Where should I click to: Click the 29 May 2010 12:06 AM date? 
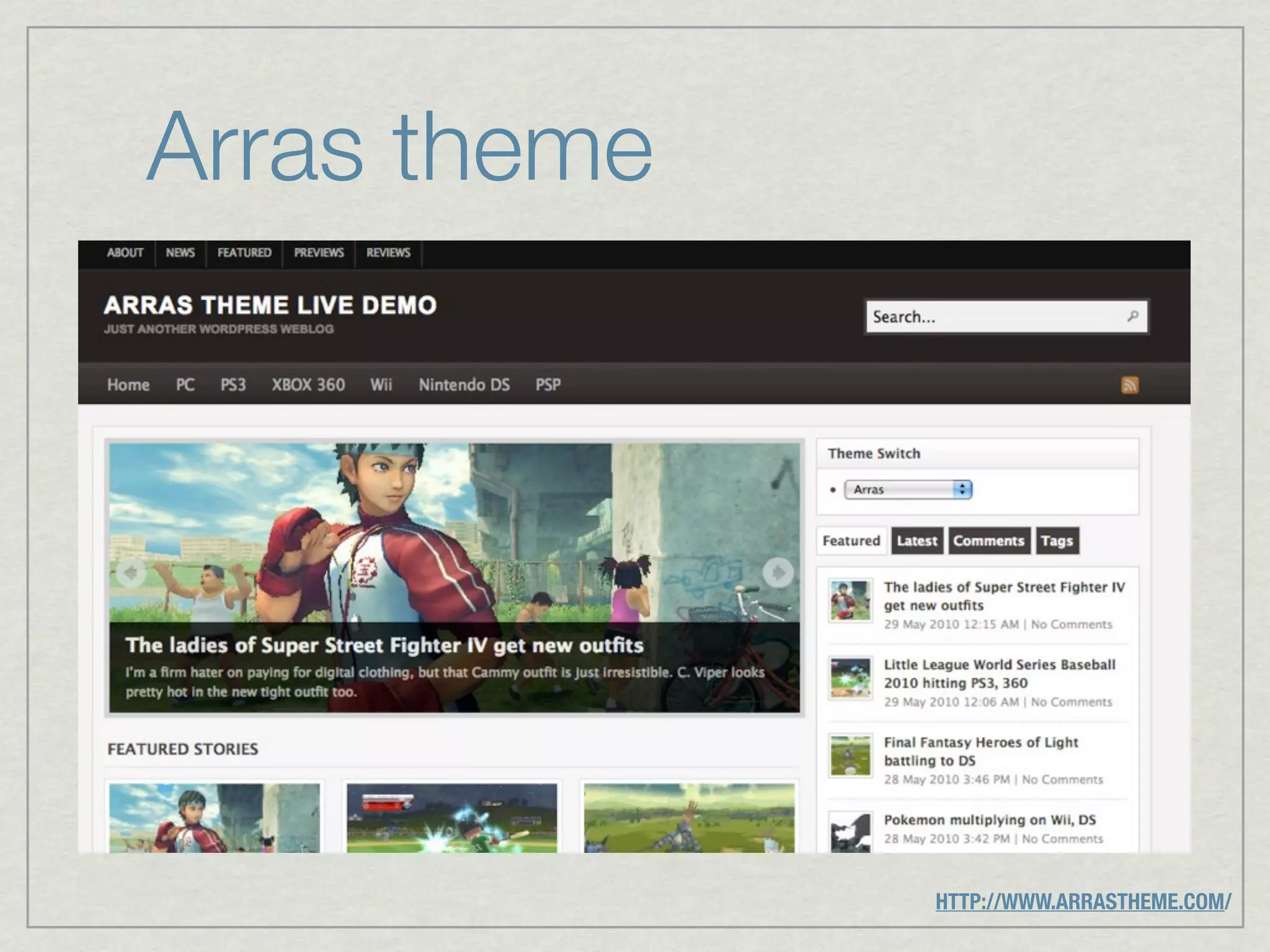pos(951,702)
